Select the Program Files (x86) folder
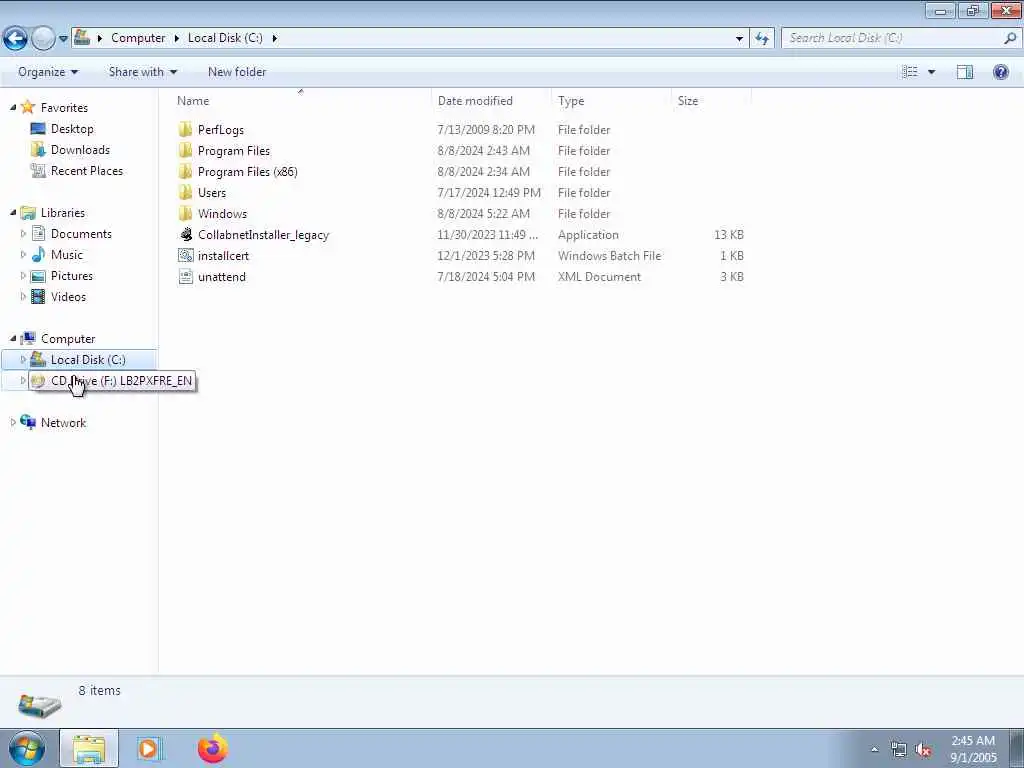This screenshot has height=768, width=1024. pos(248,171)
